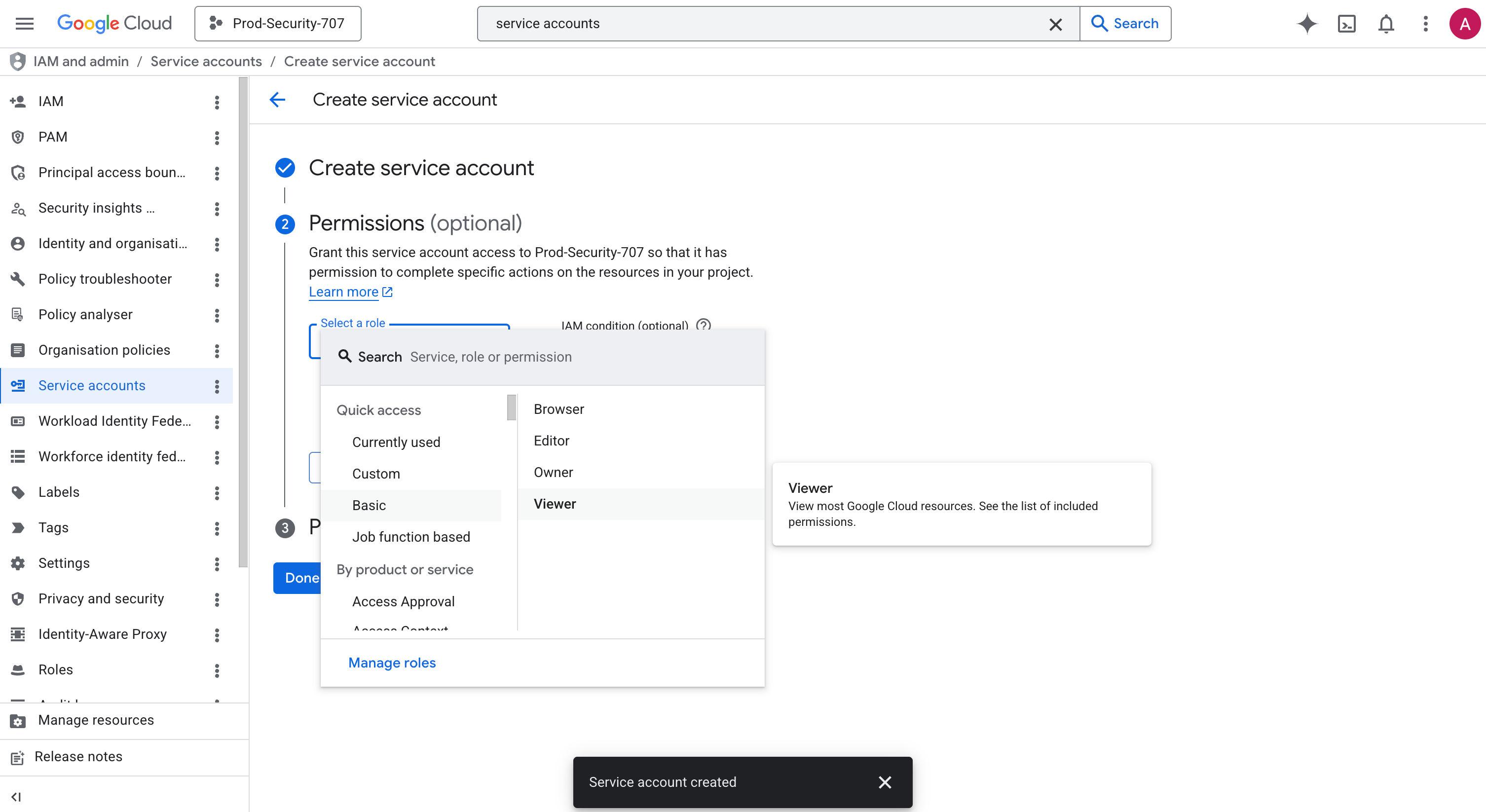1486x812 pixels.
Task: Open more options for Policy troubleshooter
Action: (x=217, y=280)
